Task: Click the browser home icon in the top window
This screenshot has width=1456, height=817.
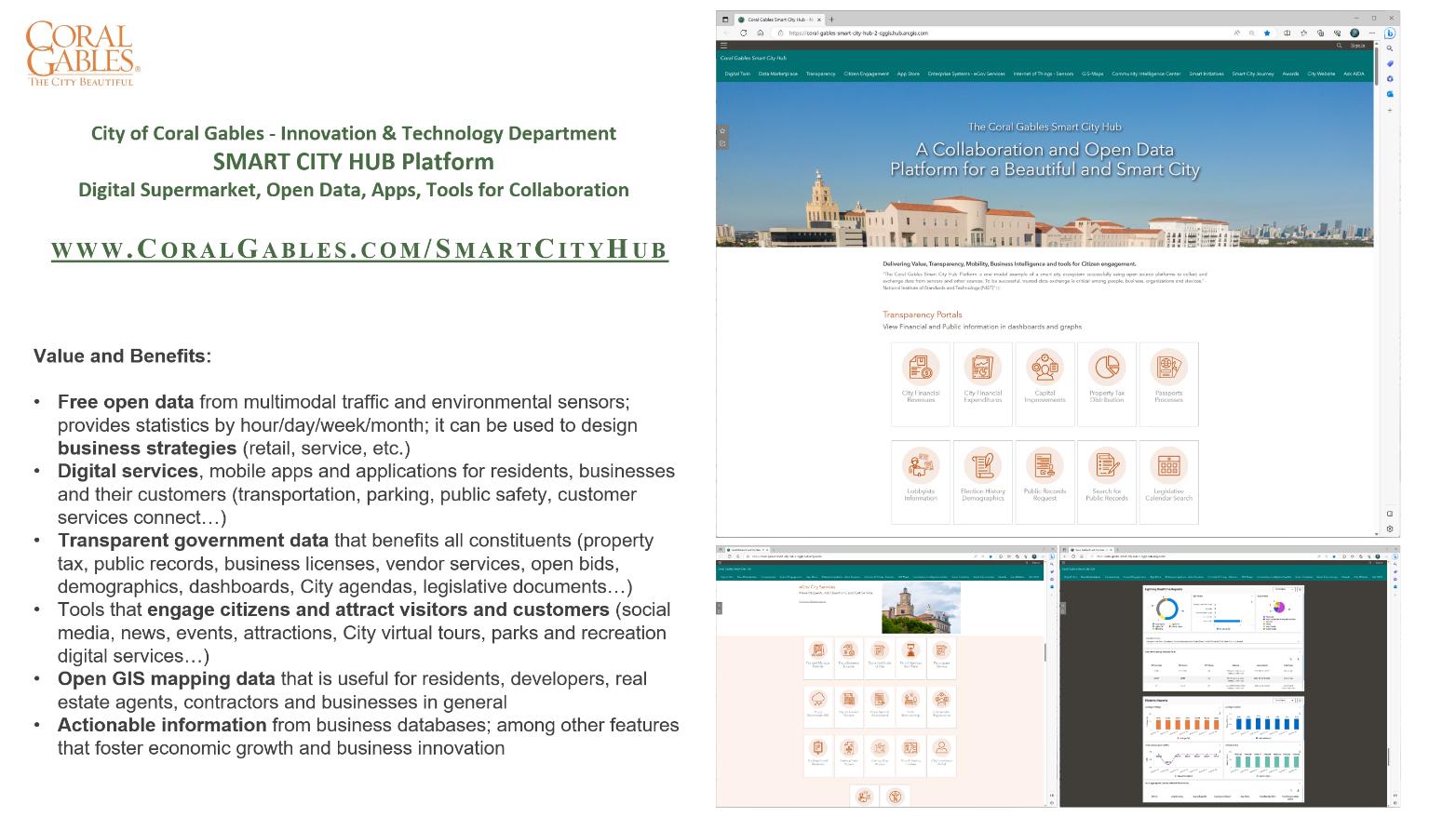Action: (761, 33)
